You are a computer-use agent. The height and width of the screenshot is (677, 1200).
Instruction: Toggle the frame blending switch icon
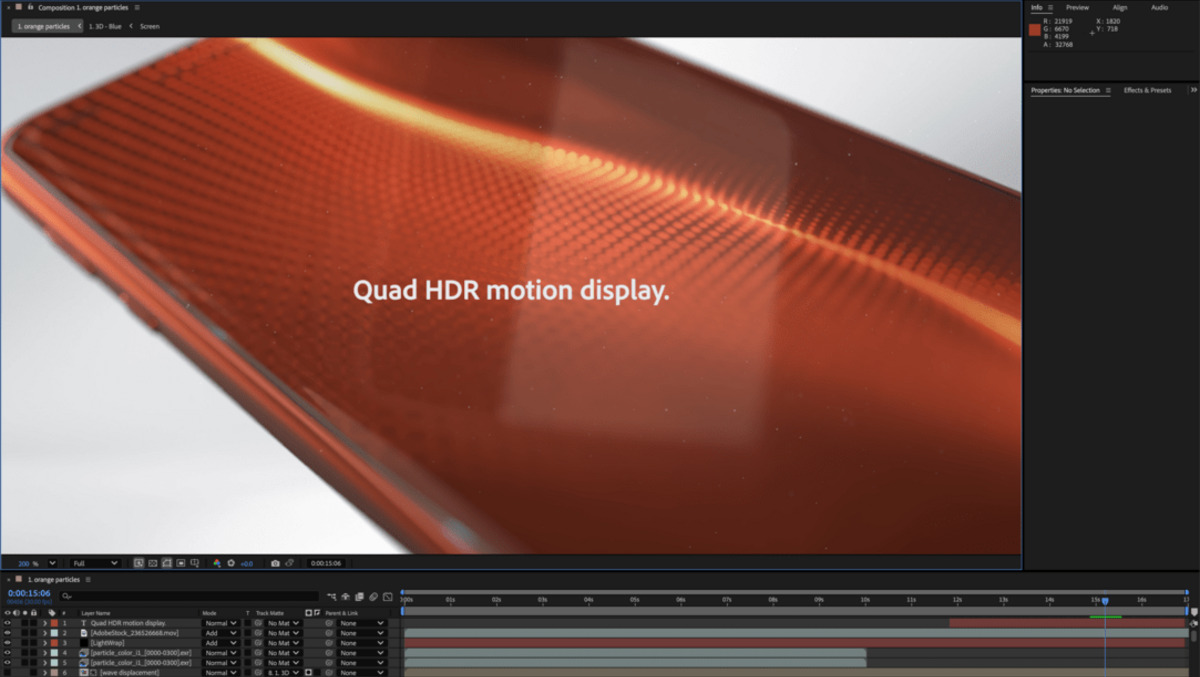[x=359, y=596]
